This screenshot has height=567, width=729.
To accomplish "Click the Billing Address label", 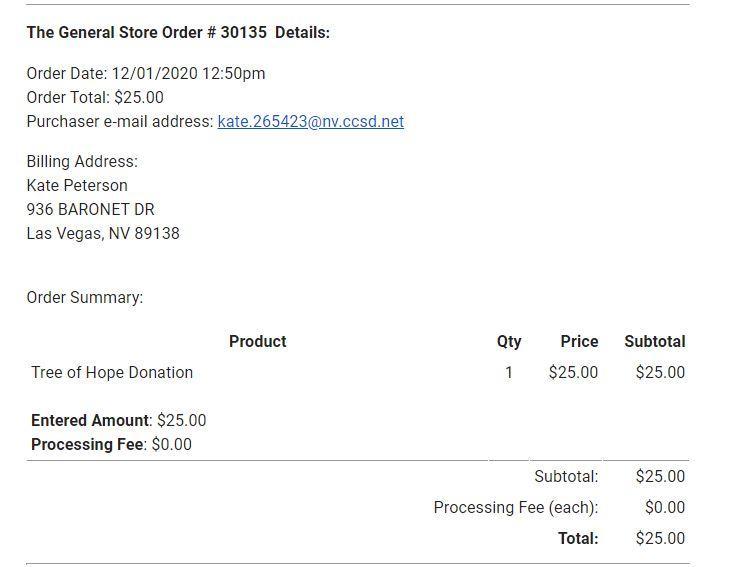I will (x=82, y=162).
